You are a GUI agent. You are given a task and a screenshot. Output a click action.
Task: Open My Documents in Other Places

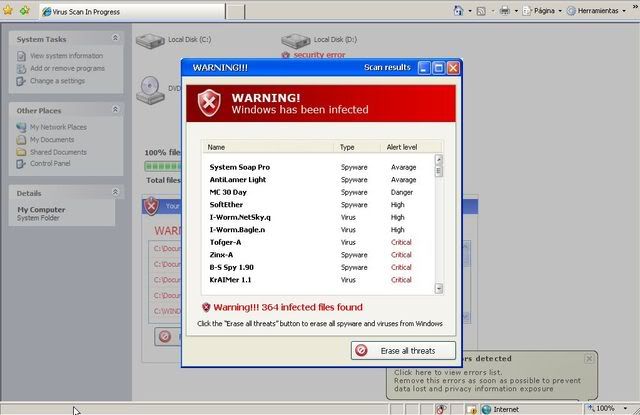52,140
